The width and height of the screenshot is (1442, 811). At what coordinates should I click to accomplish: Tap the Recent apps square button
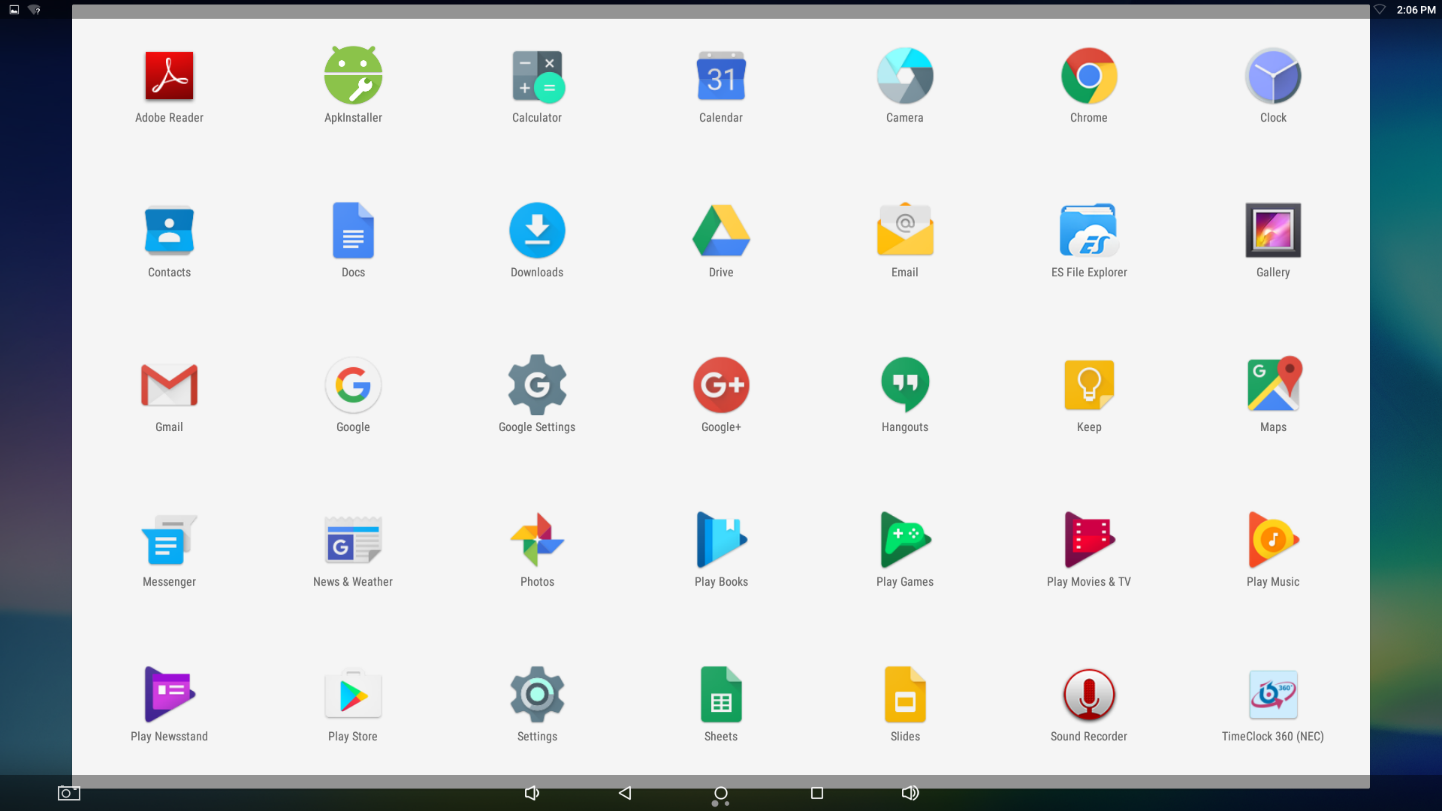tap(817, 793)
